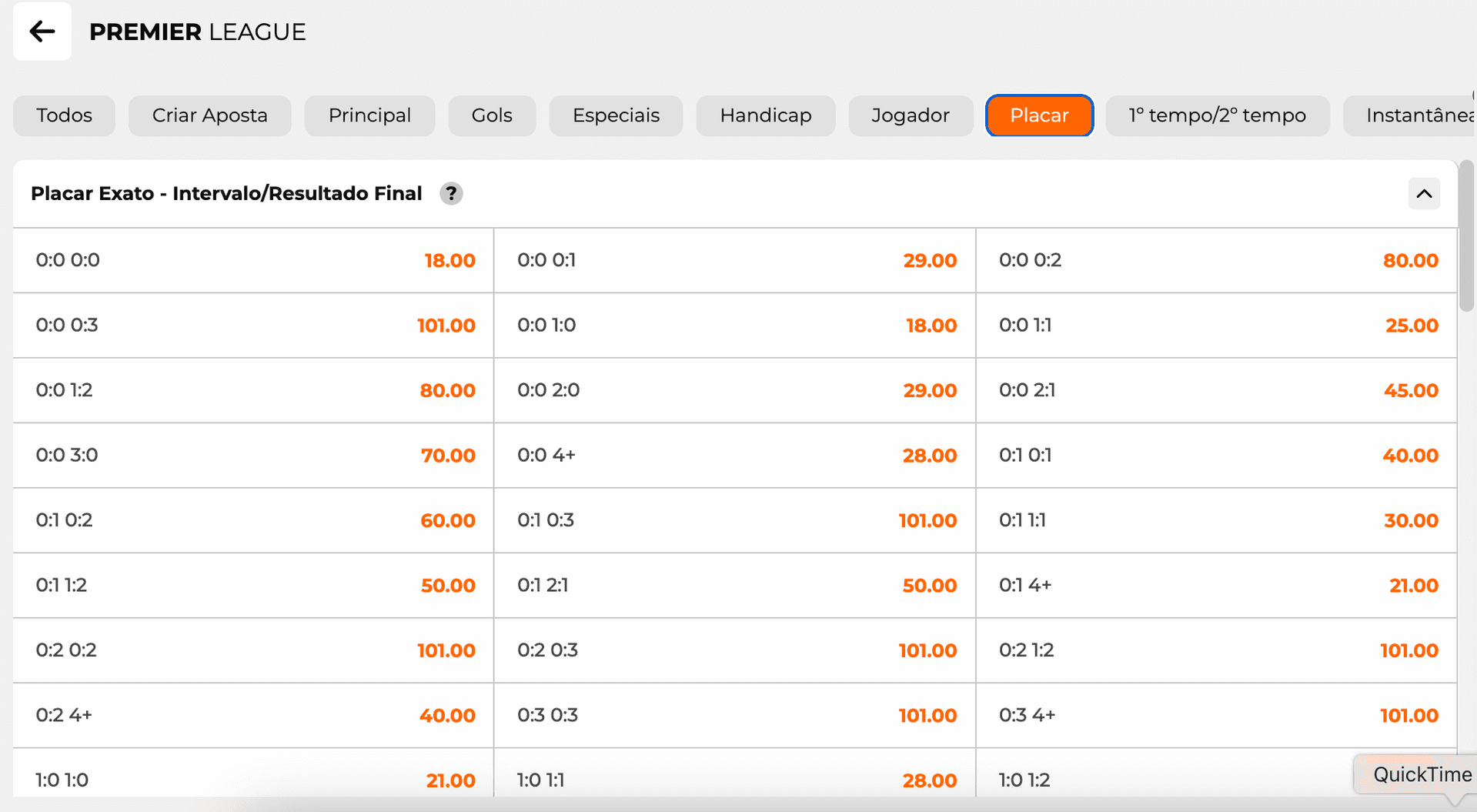The image size is (1477, 812).
Task: Choose the 1:0 1:2 outcome
Action: (1217, 773)
